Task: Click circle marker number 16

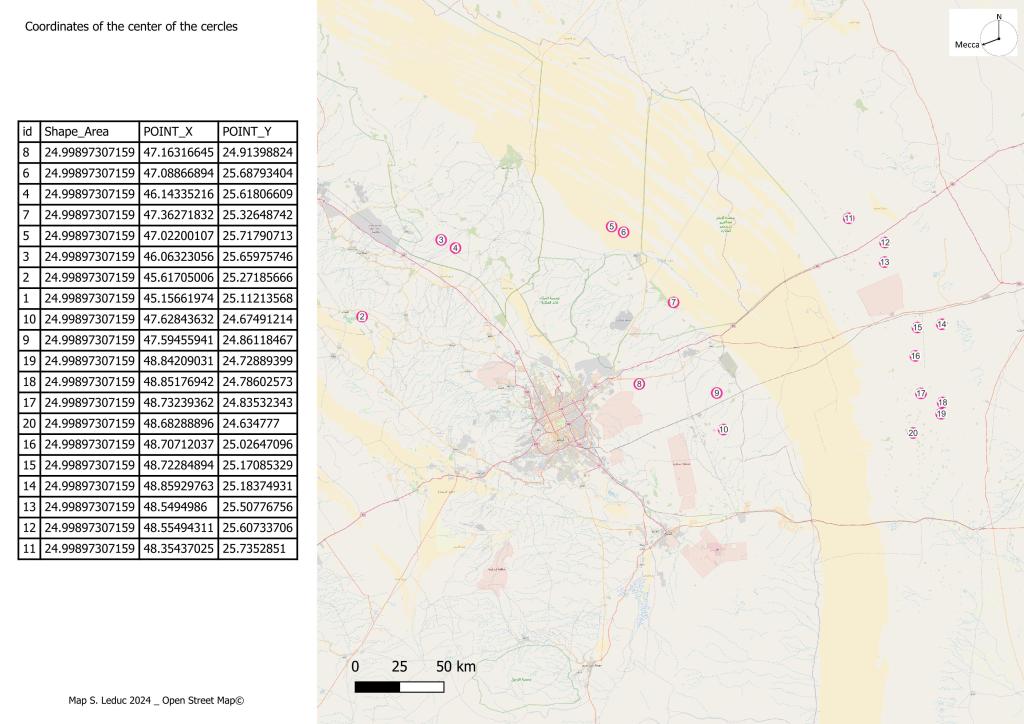Action: pos(915,356)
